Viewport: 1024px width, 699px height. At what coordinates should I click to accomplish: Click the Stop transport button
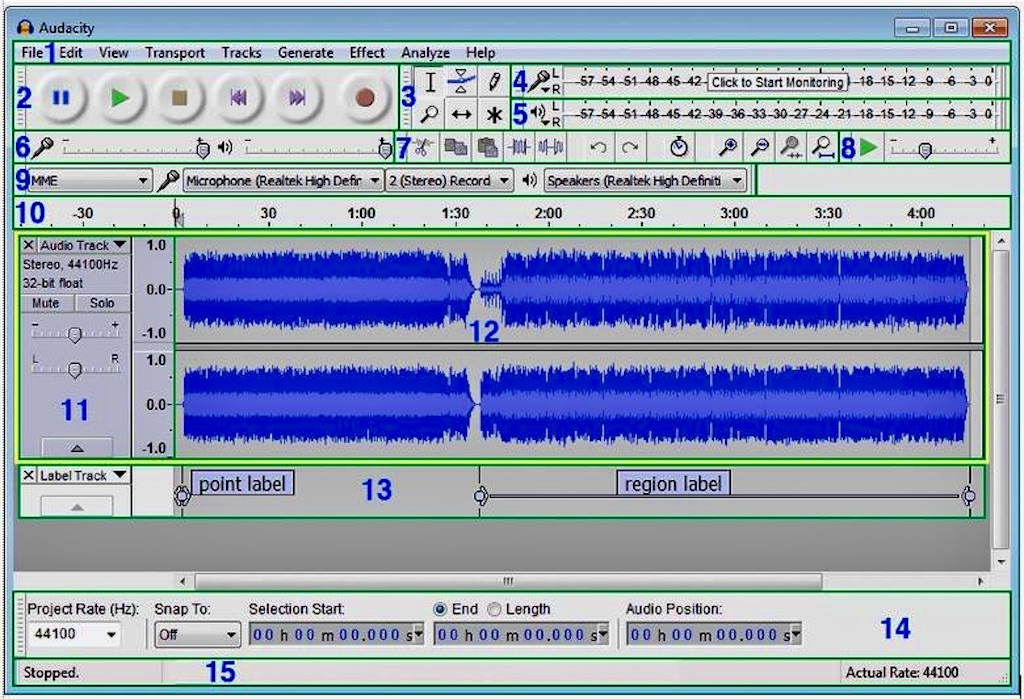click(179, 97)
